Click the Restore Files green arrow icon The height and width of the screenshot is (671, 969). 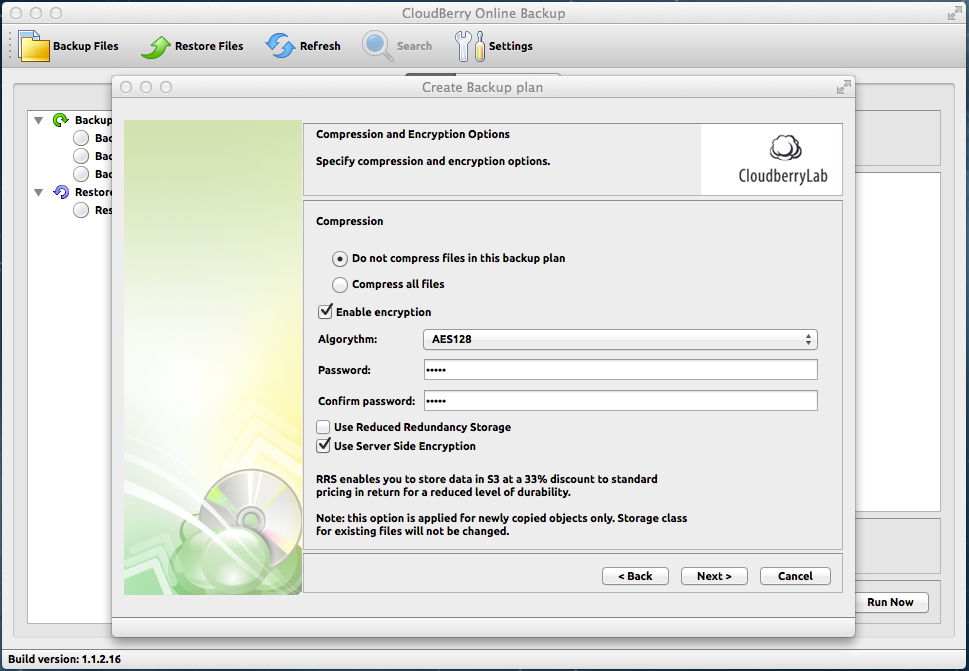156,46
